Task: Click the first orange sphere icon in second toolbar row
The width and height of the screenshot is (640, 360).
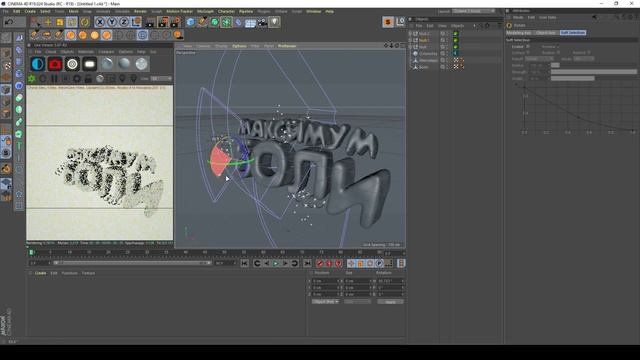Action: tap(71, 36)
